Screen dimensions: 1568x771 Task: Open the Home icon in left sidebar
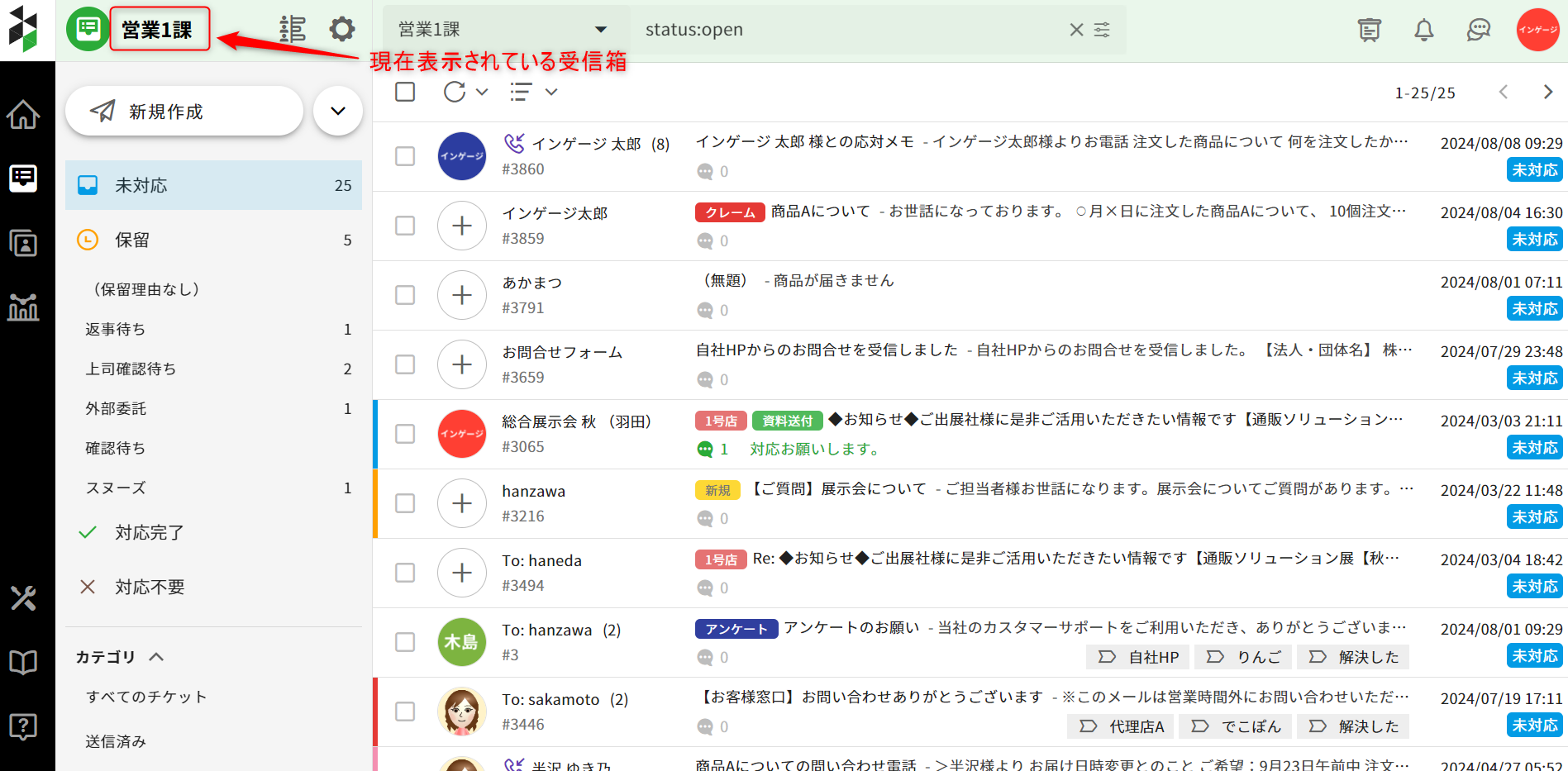point(23,114)
